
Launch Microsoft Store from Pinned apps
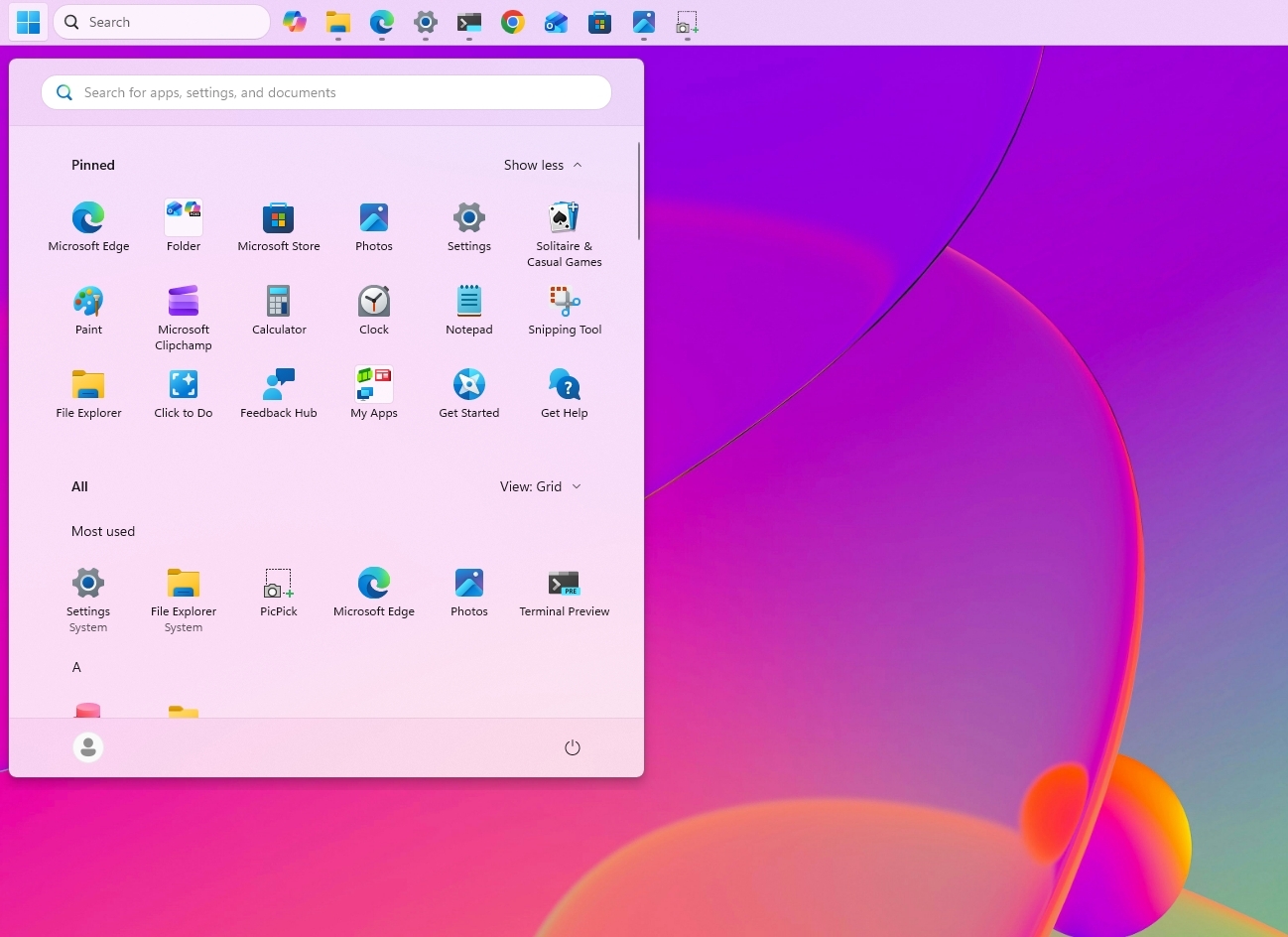pos(279,227)
